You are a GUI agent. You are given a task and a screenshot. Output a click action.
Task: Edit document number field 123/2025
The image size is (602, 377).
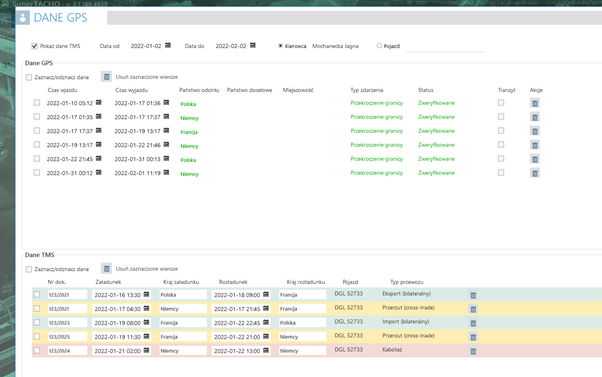(68, 337)
